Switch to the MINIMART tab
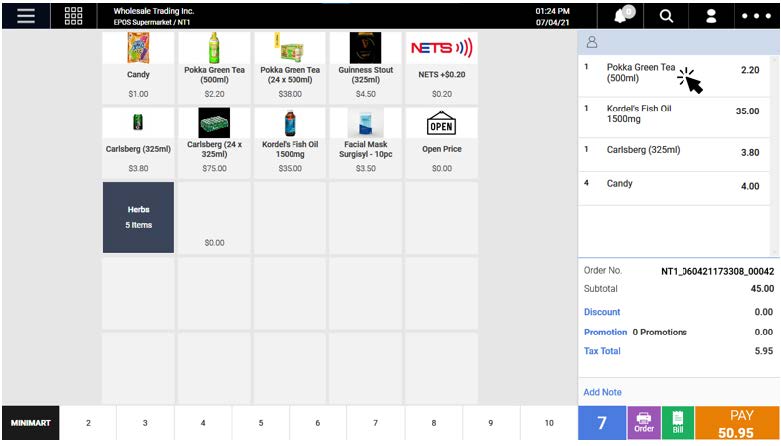This screenshot has width=781, height=446. pos(30,423)
